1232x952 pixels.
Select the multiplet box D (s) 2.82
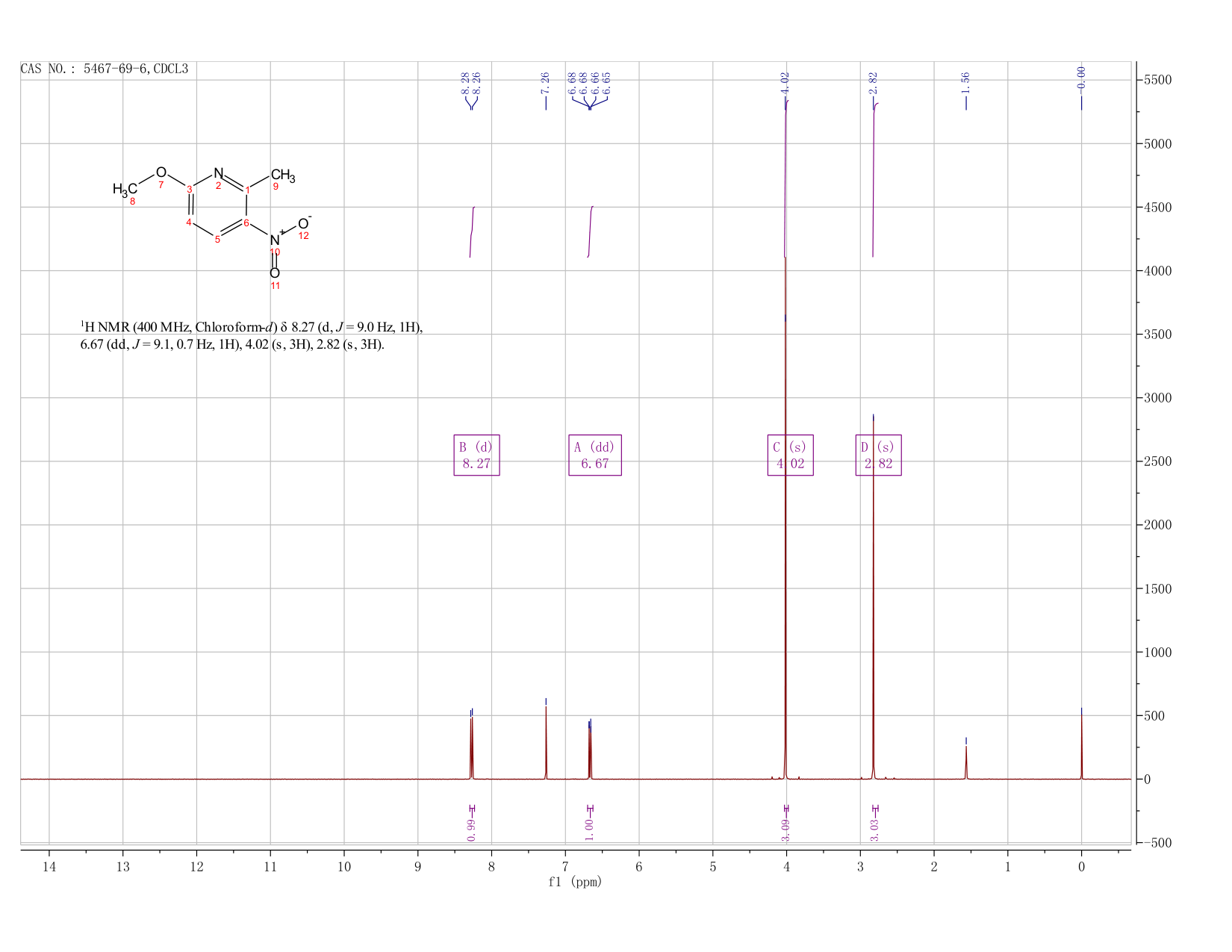[878, 455]
